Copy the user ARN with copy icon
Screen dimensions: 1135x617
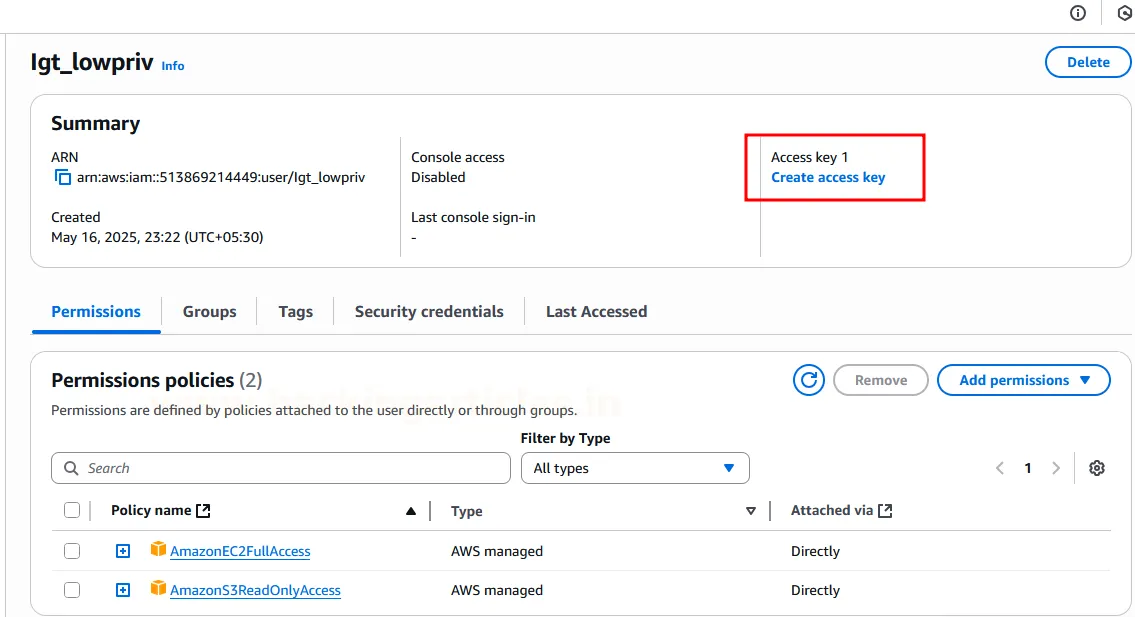[63, 178]
